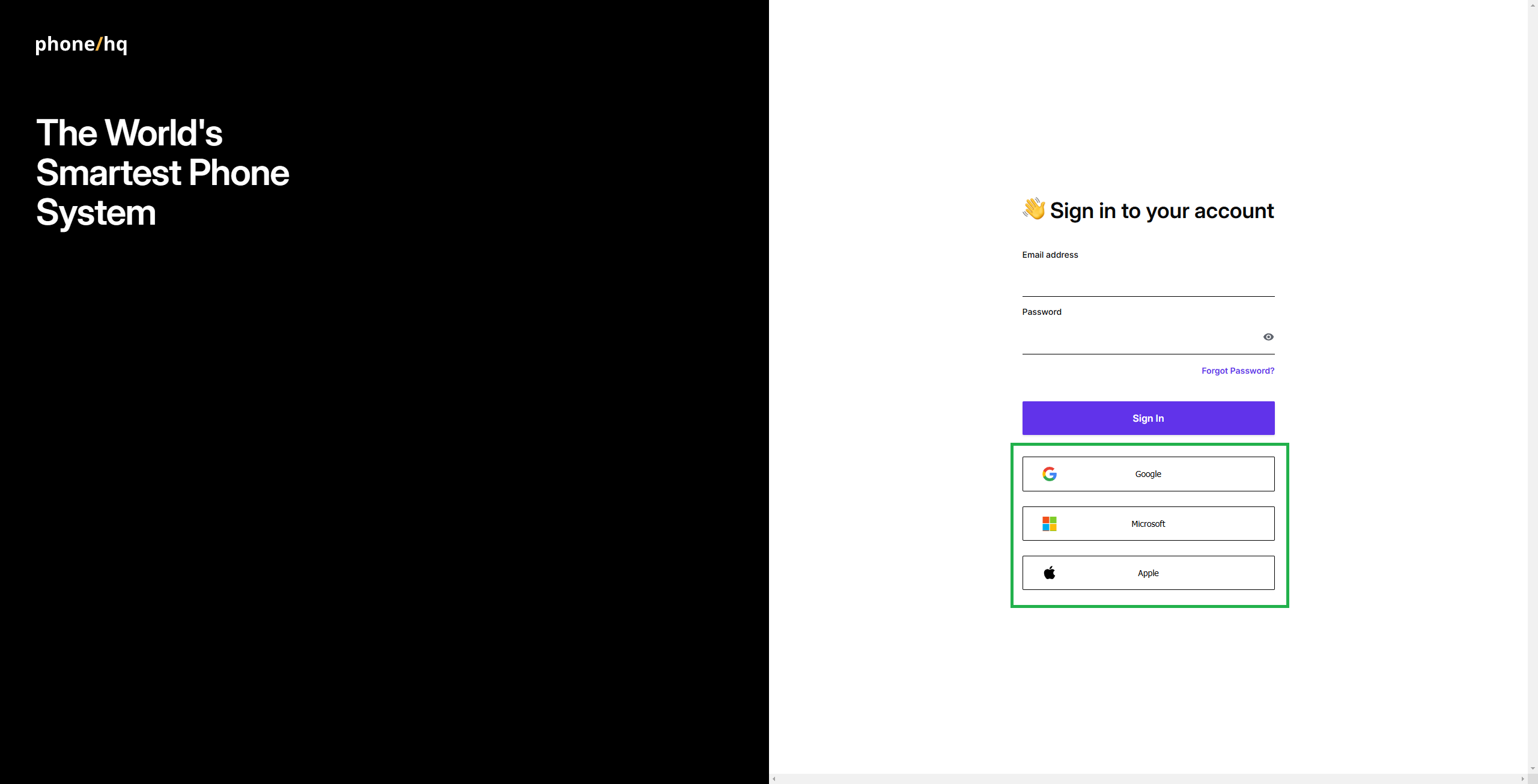Click the waving hand emoji
This screenshot has width=1538, height=784.
click(1034, 209)
